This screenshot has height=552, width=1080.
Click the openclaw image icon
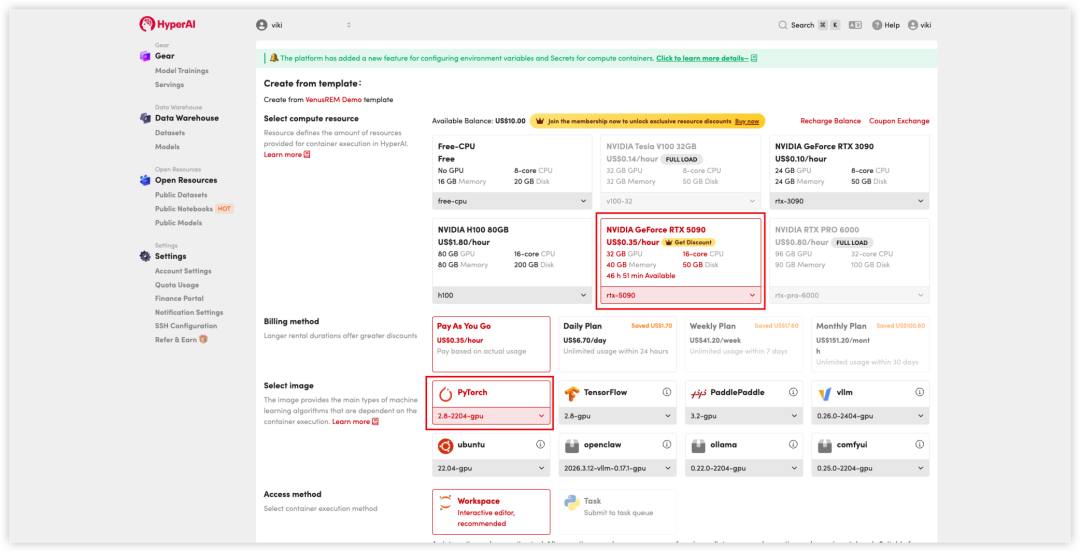572,446
